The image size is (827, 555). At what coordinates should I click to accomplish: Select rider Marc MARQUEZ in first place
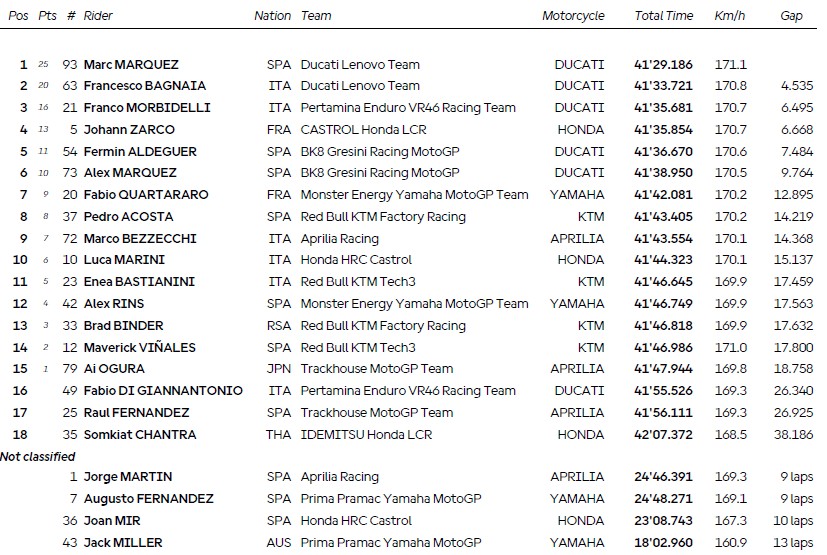click(130, 64)
